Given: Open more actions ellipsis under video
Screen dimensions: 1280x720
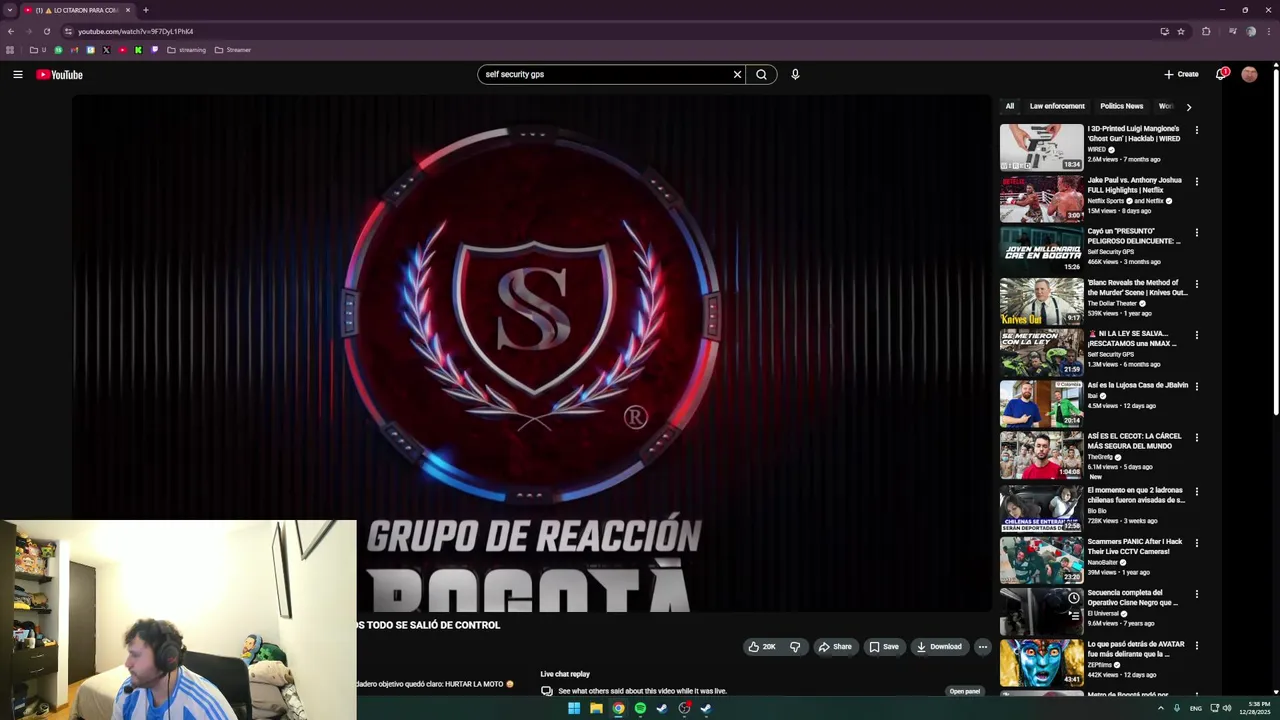Looking at the screenshot, I should 983,647.
